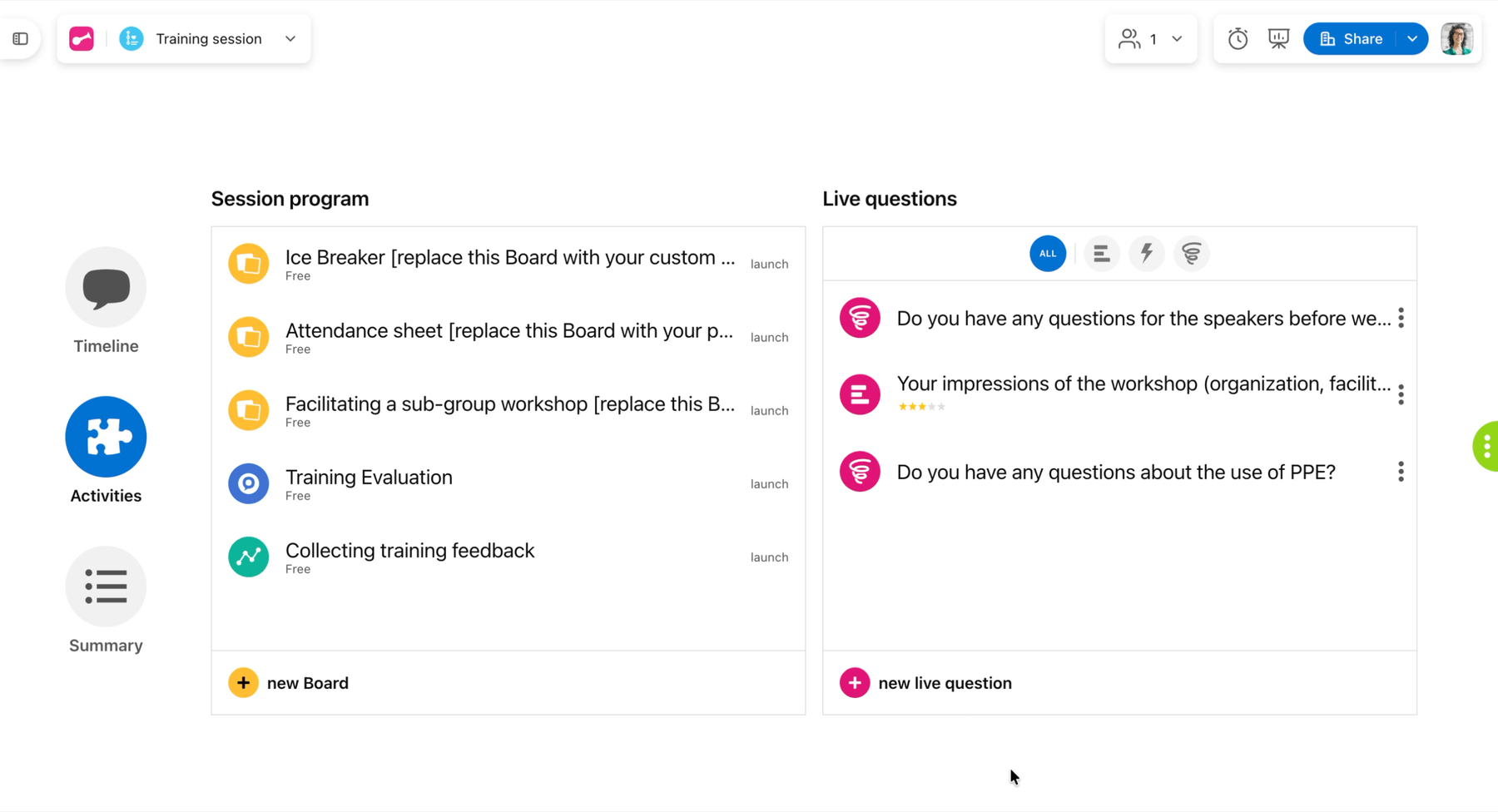Expand the participants count dropdown
Image resolution: width=1498 pixels, height=812 pixels.
[1177, 38]
